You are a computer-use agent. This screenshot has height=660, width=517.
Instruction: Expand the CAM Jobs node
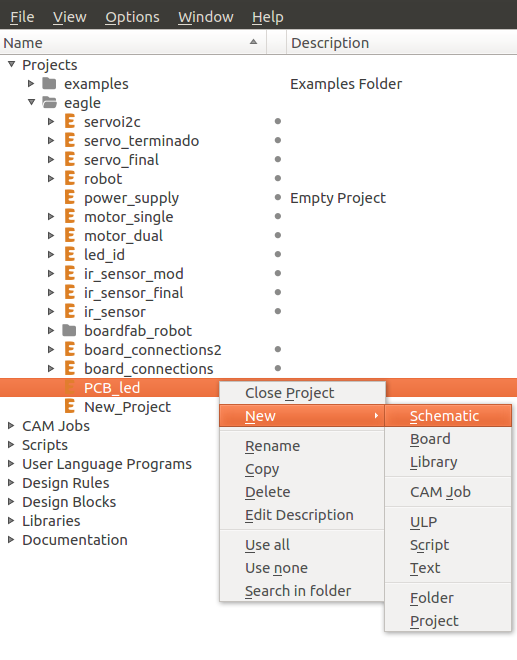[x=11, y=426]
